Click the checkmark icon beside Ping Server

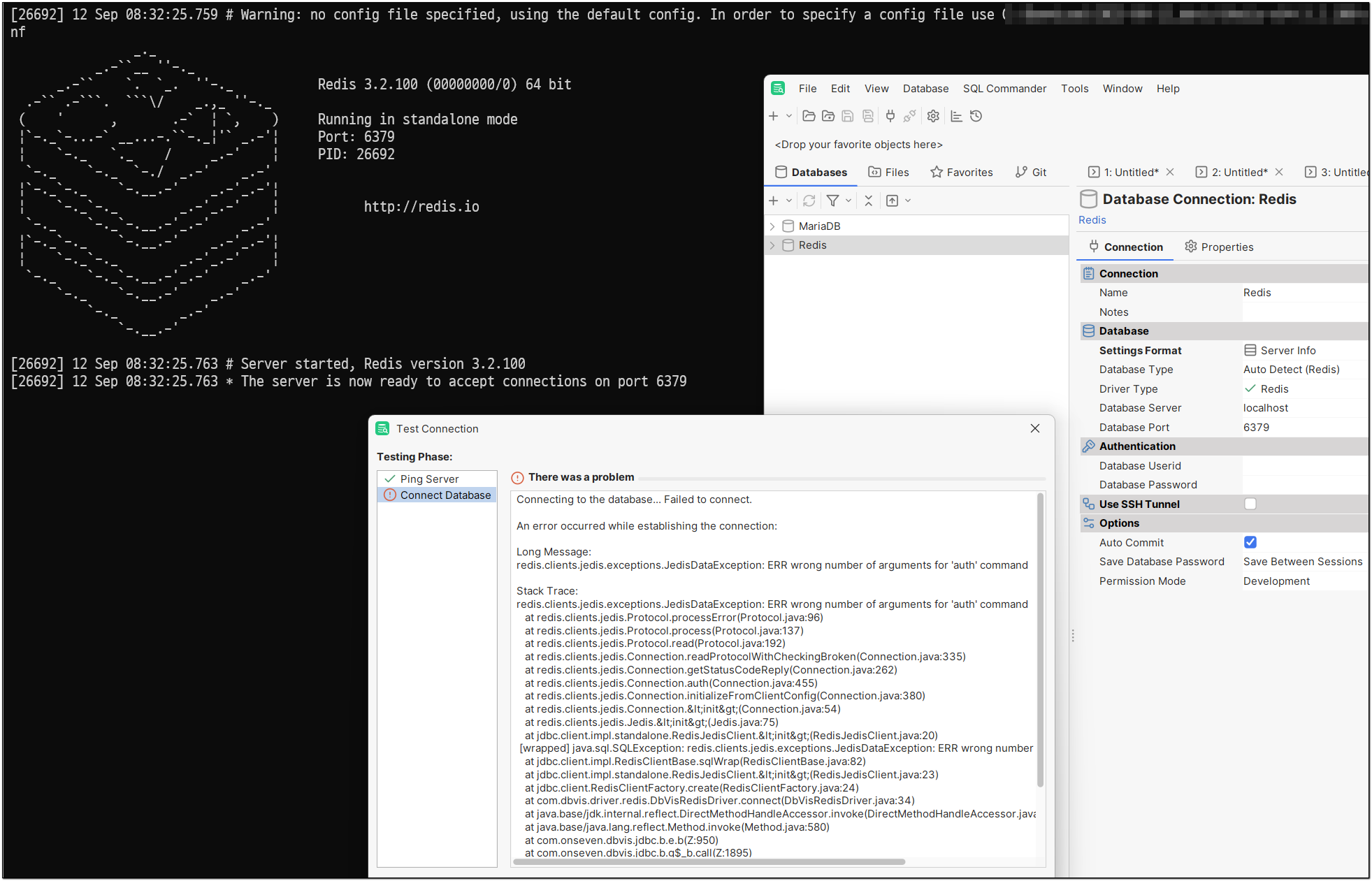point(390,479)
